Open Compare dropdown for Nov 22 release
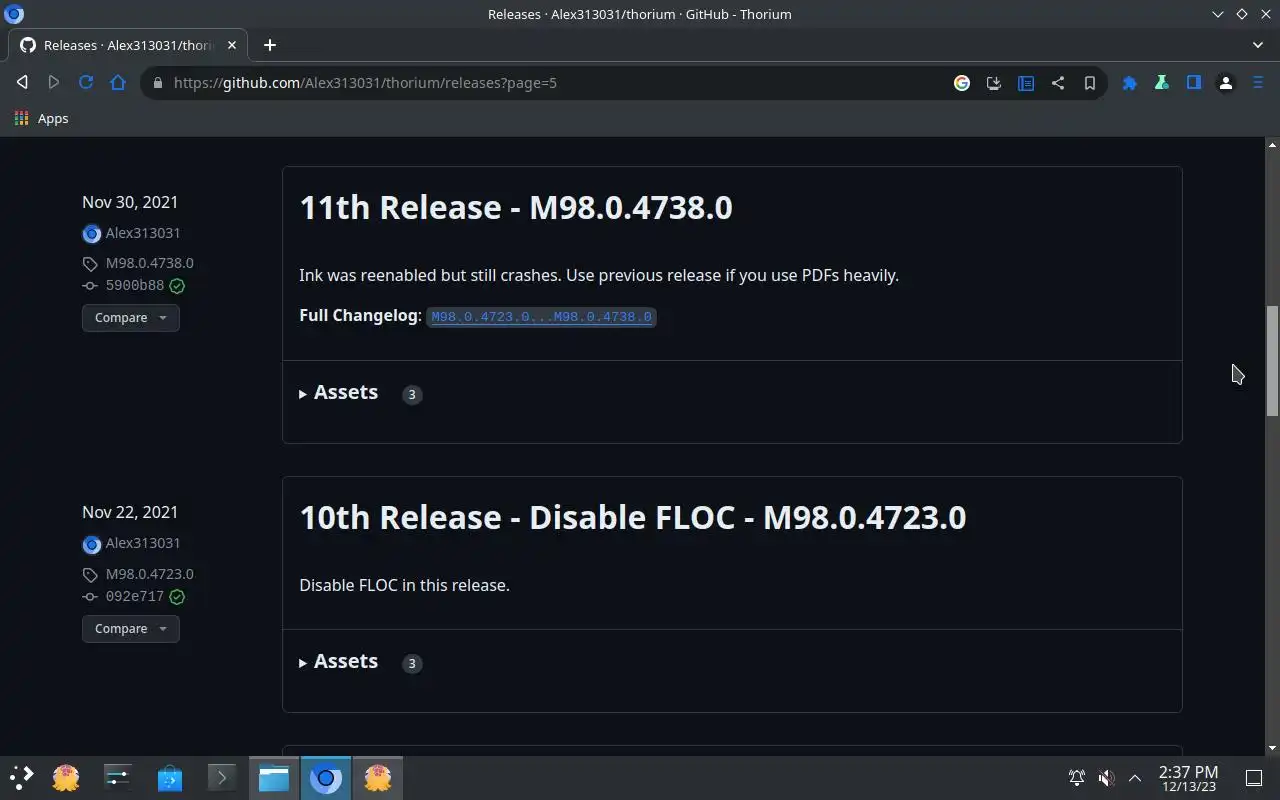The height and width of the screenshot is (800, 1280). pyautogui.click(x=131, y=629)
